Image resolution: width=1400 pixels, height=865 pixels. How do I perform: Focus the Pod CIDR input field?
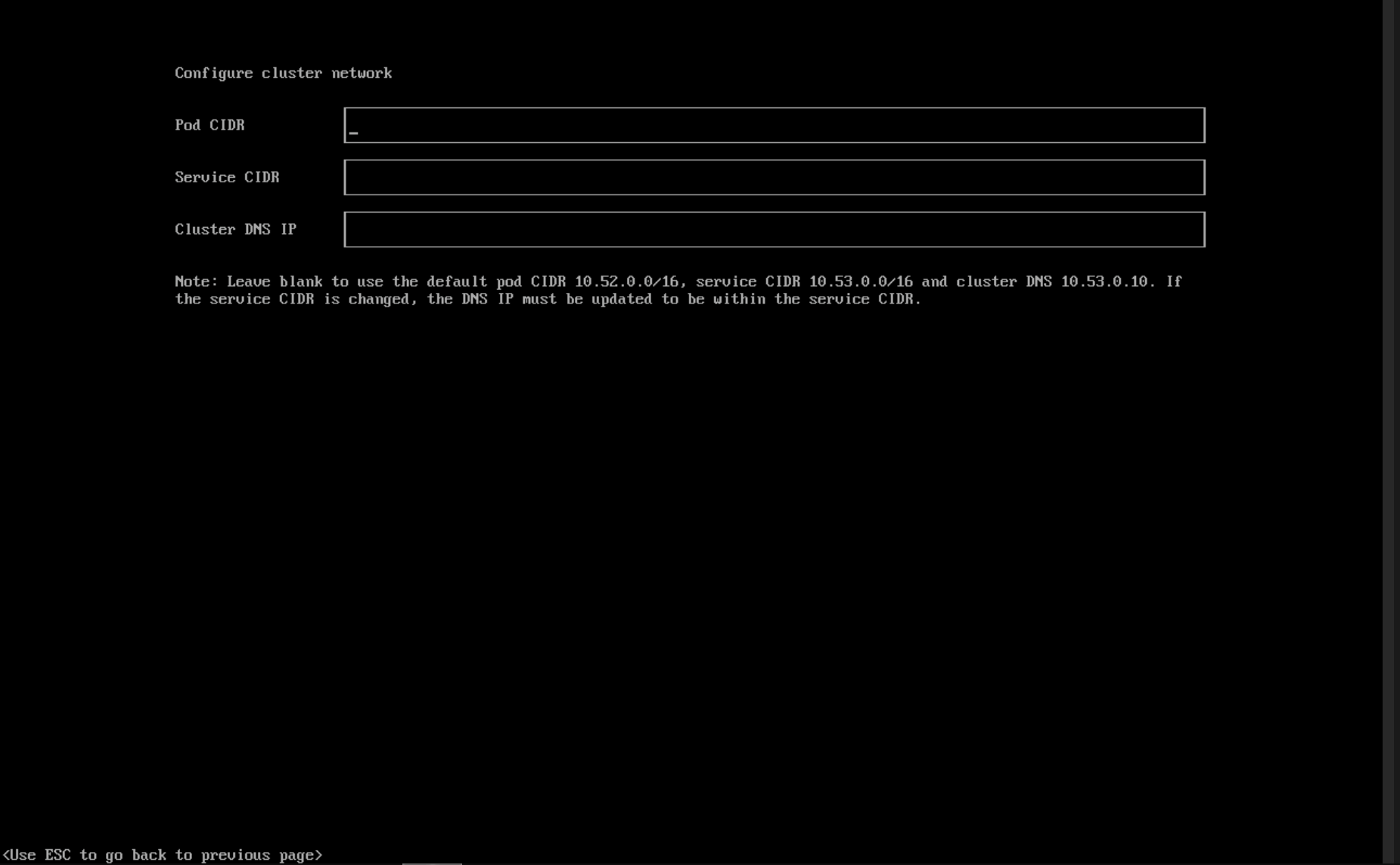point(775,125)
